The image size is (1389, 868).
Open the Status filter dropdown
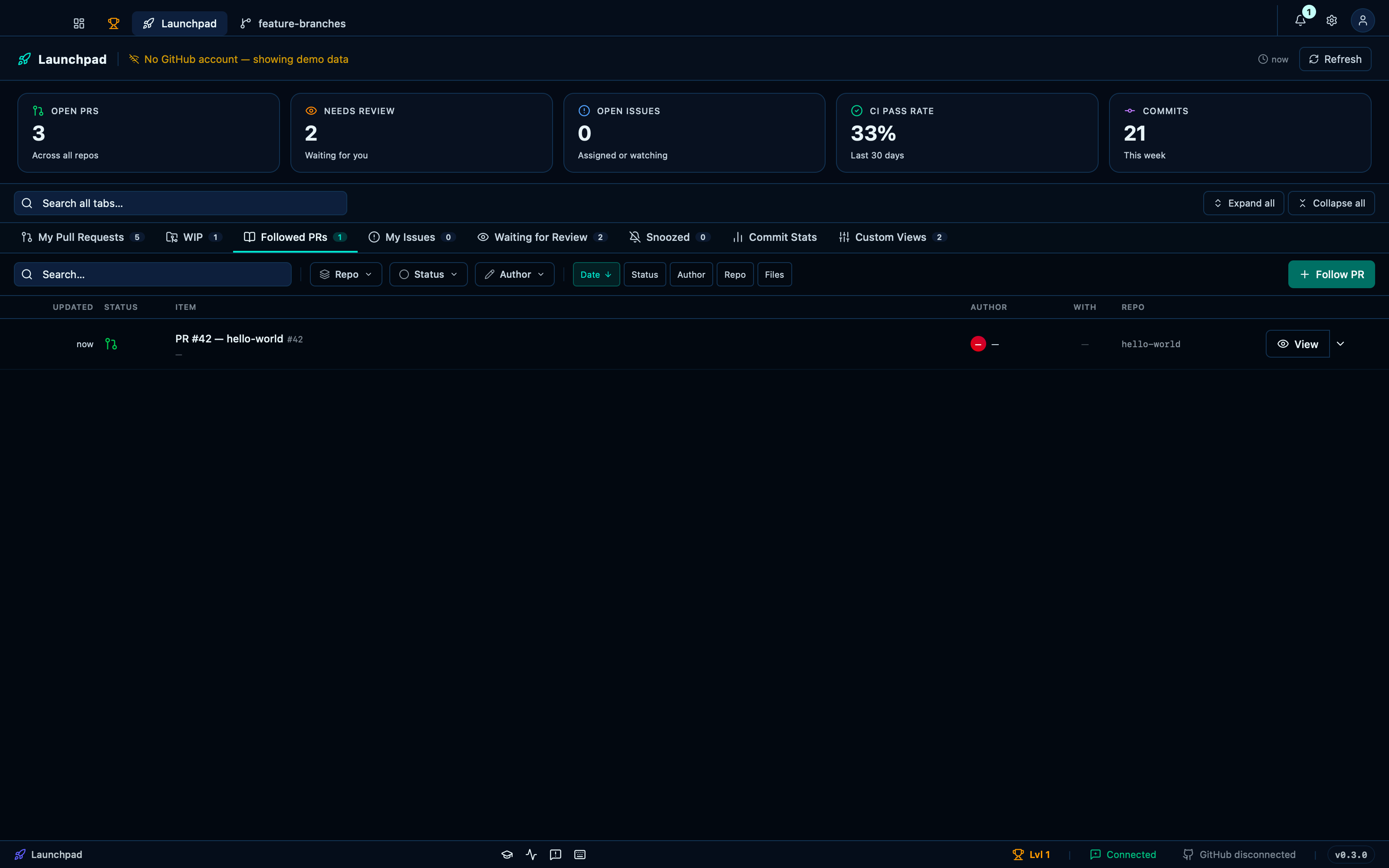pos(428,274)
